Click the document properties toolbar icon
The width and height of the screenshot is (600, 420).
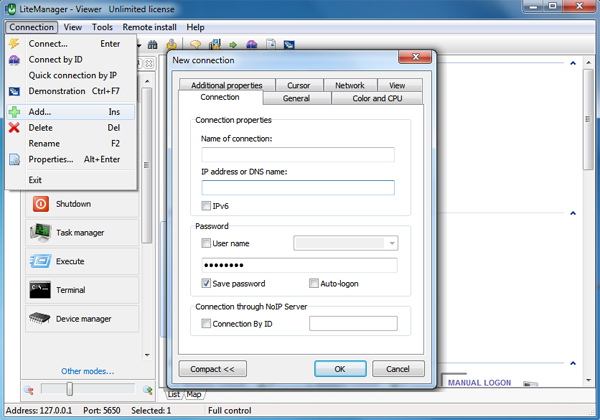[271, 44]
